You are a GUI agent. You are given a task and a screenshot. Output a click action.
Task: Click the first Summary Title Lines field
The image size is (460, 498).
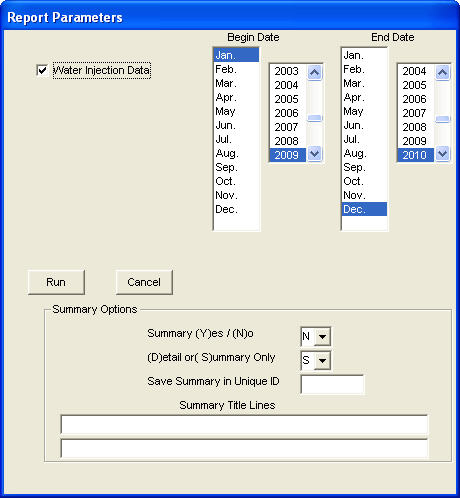pyautogui.click(x=244, y=424)
